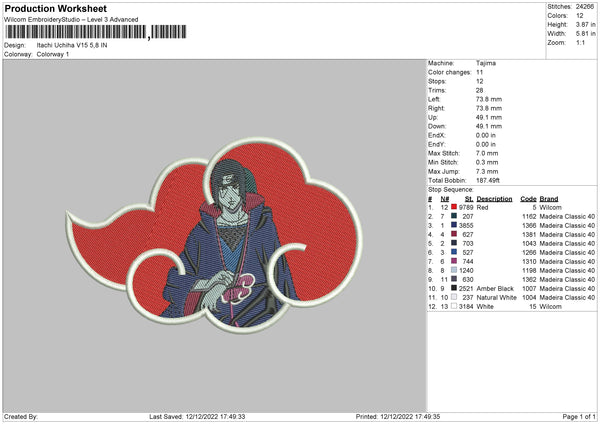Select the Wilcom White thread swatch in row 12

(x=454, y=306)
